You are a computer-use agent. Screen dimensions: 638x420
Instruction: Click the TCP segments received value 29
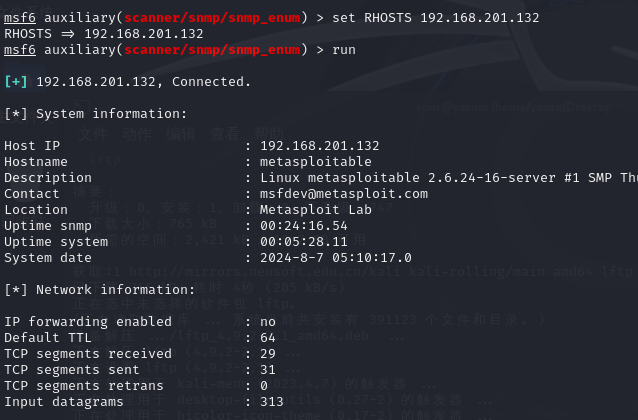click(267, 354)
